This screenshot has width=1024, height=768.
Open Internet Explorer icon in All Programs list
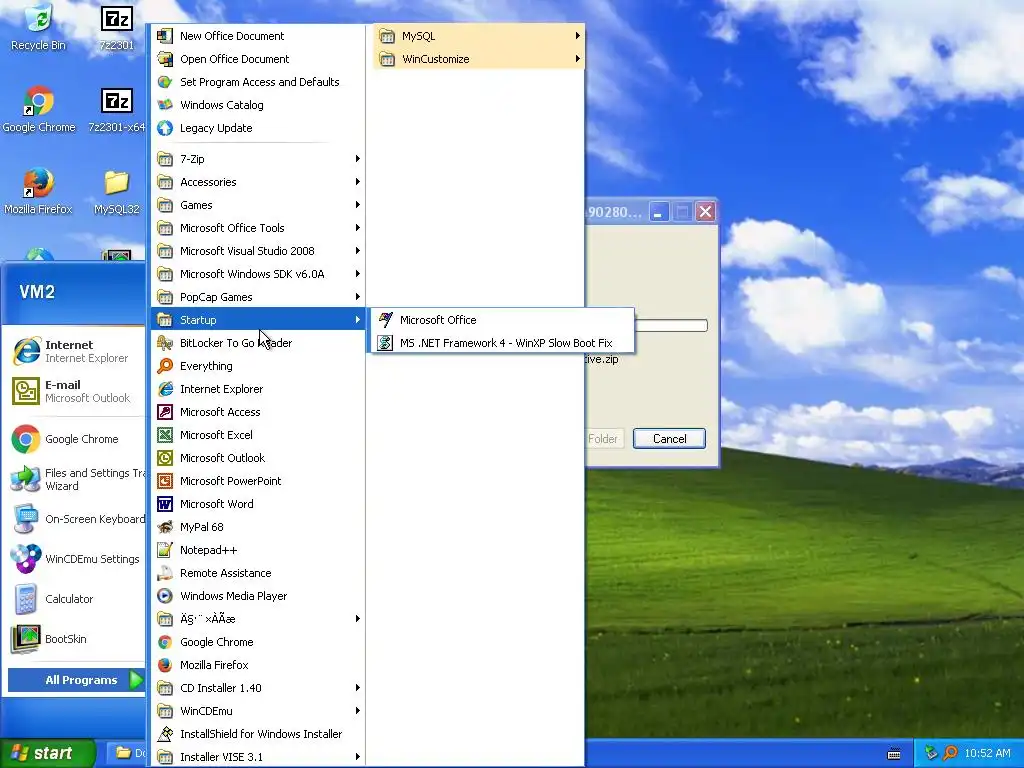coord(165,389)
